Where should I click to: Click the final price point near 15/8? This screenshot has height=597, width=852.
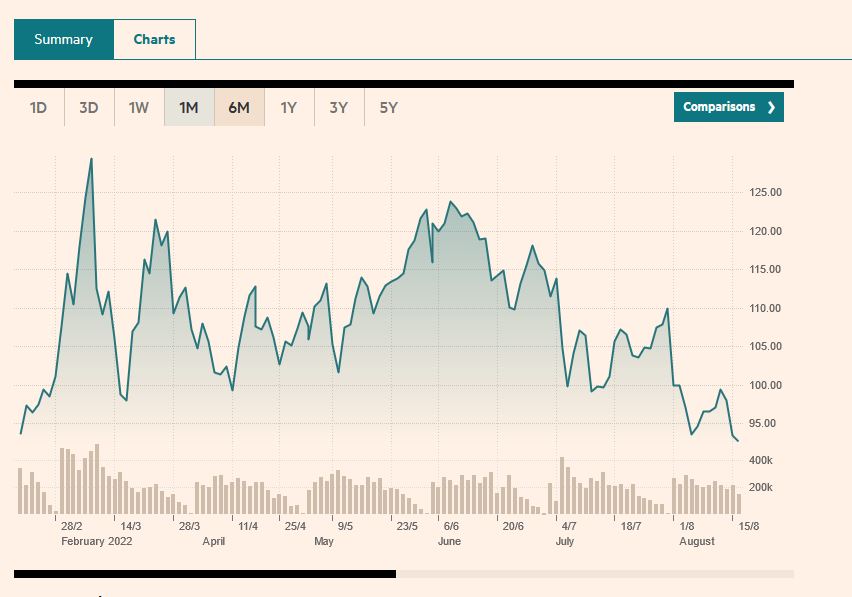(738, 440)
